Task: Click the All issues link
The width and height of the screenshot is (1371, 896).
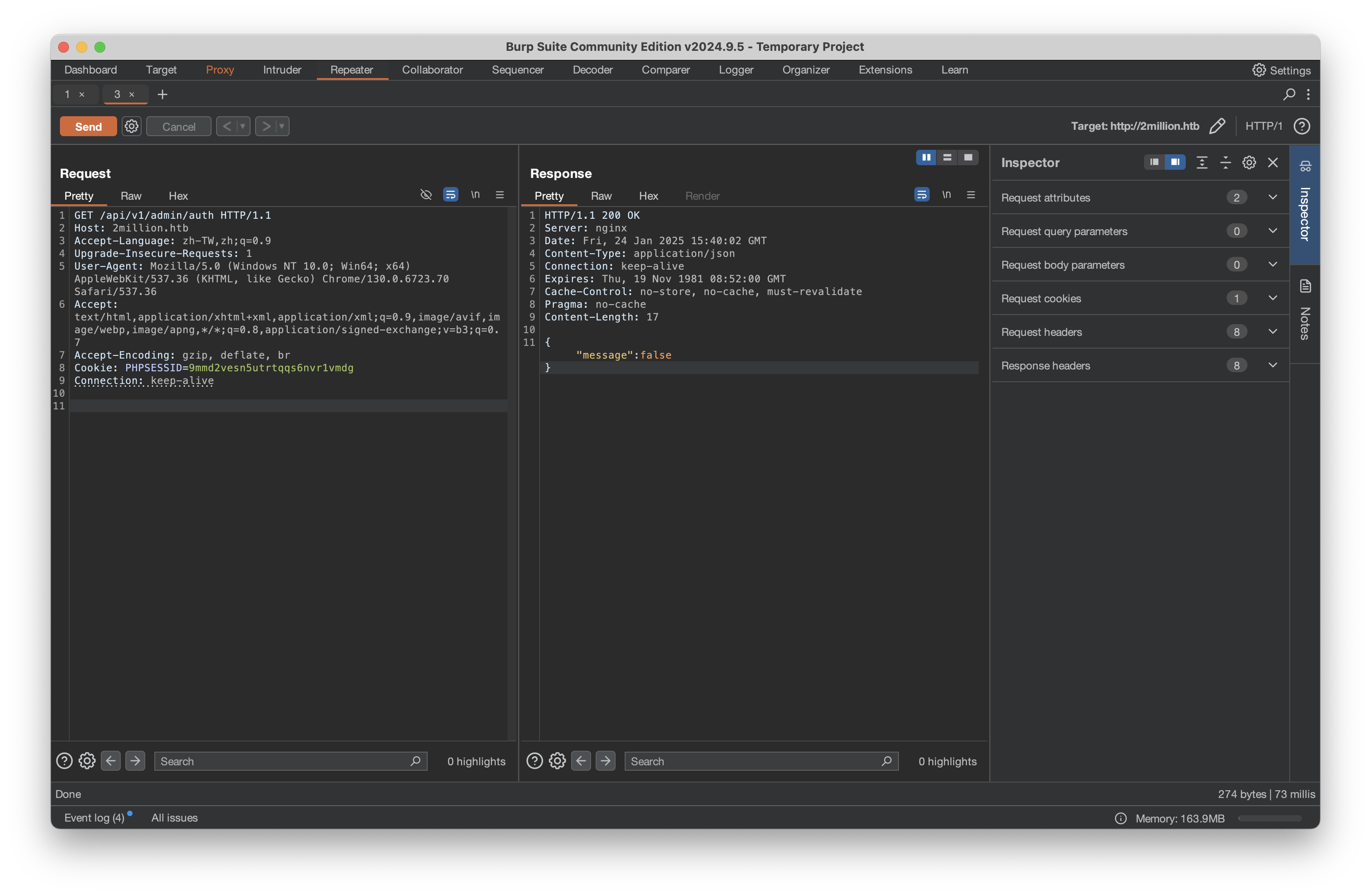Action: point(174,817)
